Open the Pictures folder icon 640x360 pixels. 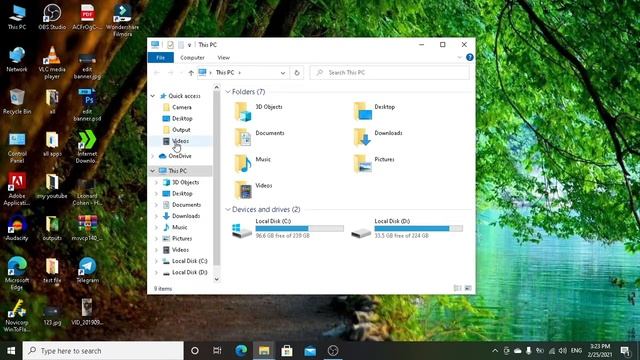tap(362, 164)
